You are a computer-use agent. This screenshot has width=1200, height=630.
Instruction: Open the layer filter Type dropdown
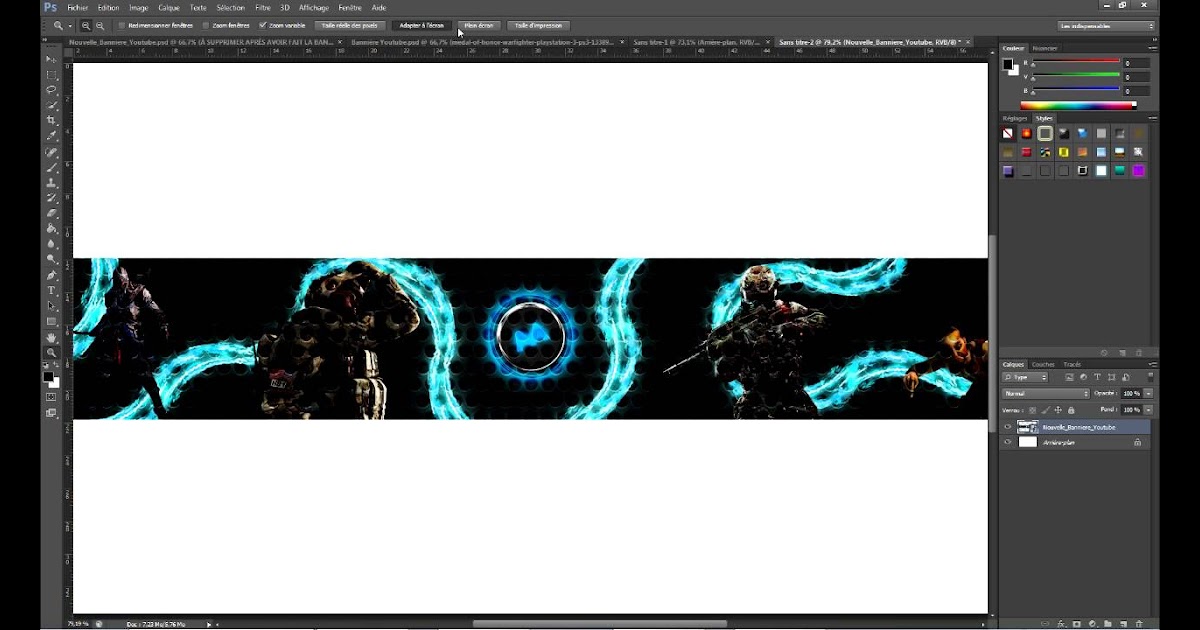tap(1025, 378)
